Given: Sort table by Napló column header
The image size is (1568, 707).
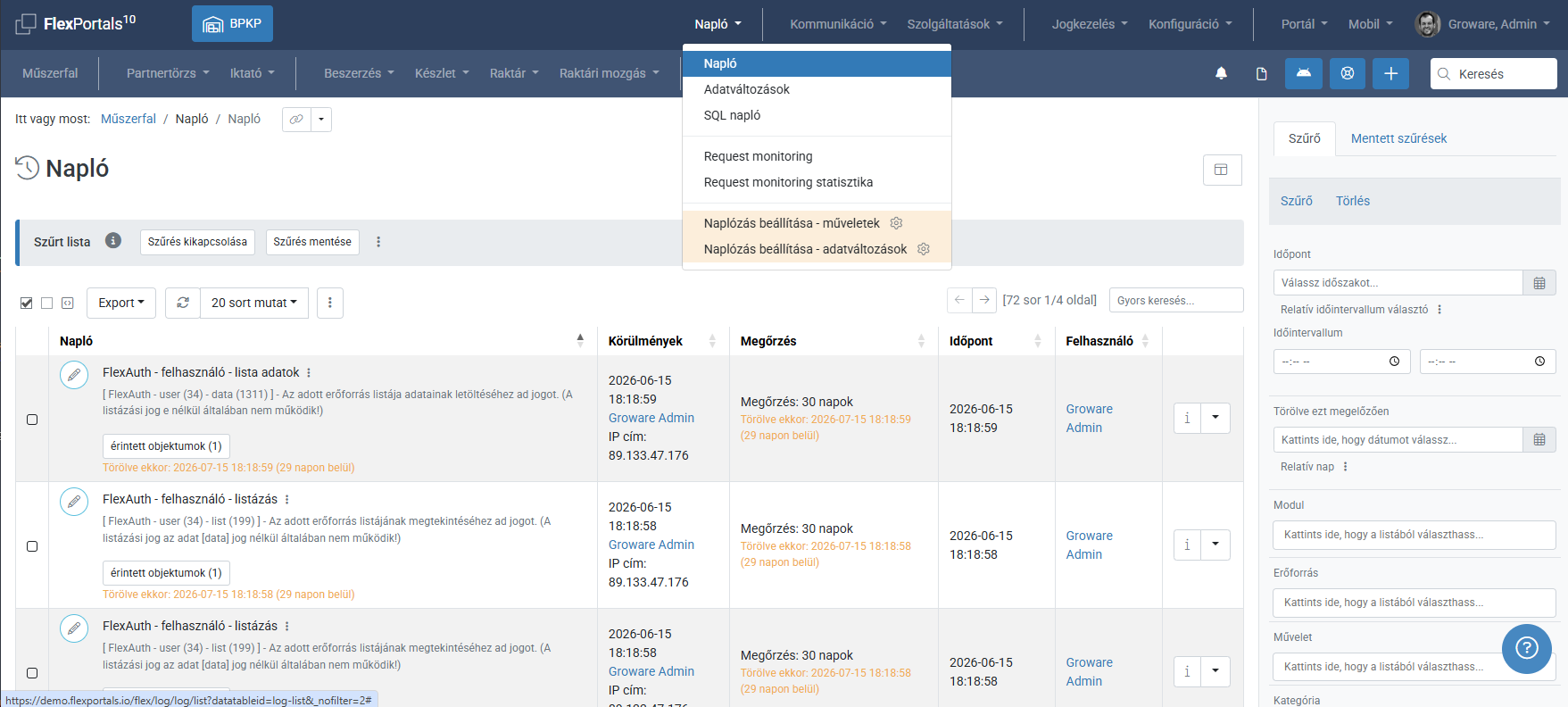Looking at the screenshot, I should (x=322, y=341).
